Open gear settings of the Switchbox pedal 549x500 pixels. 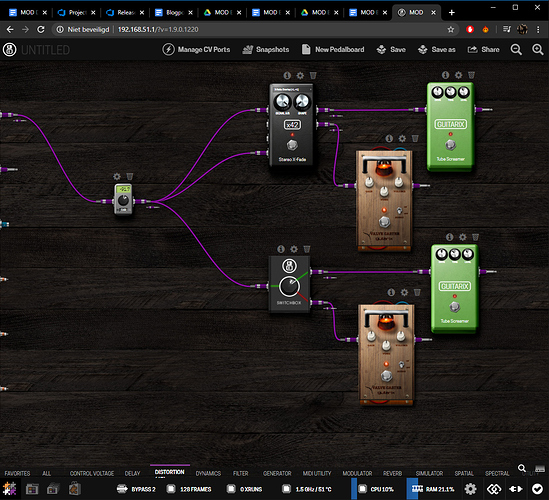click(294, 249)
